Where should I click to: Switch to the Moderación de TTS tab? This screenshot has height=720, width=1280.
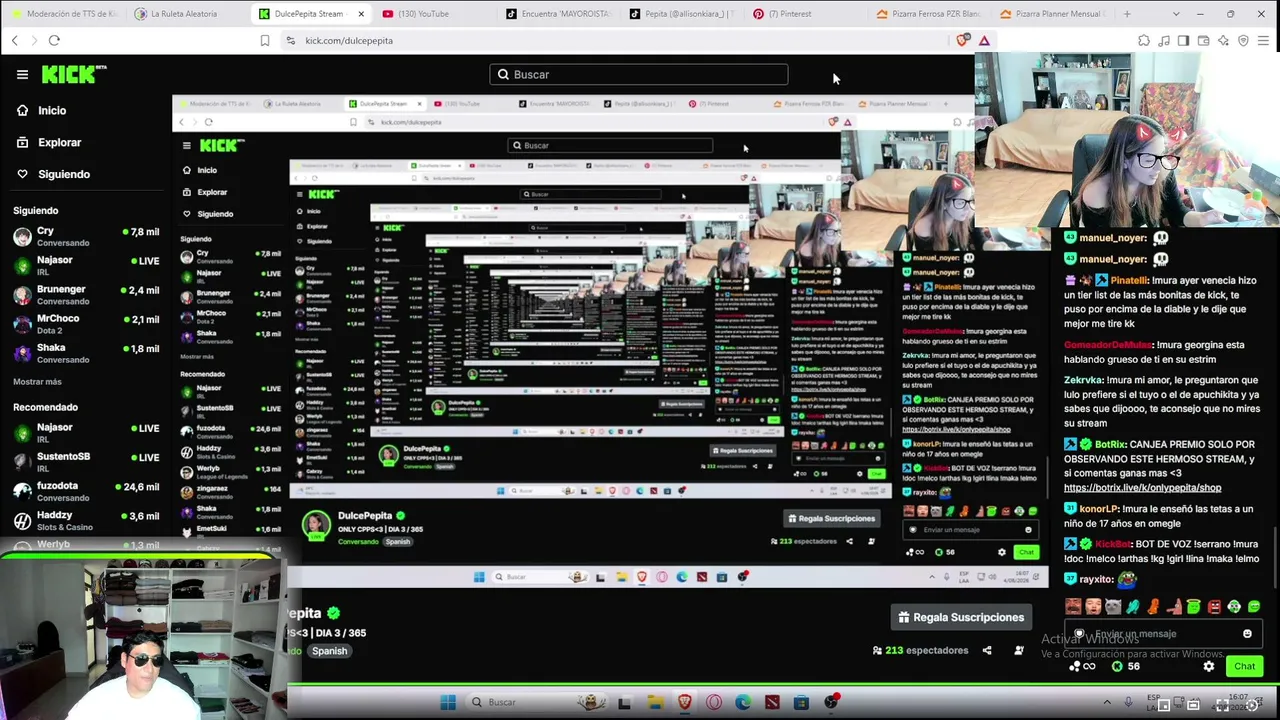pos(64,14)
